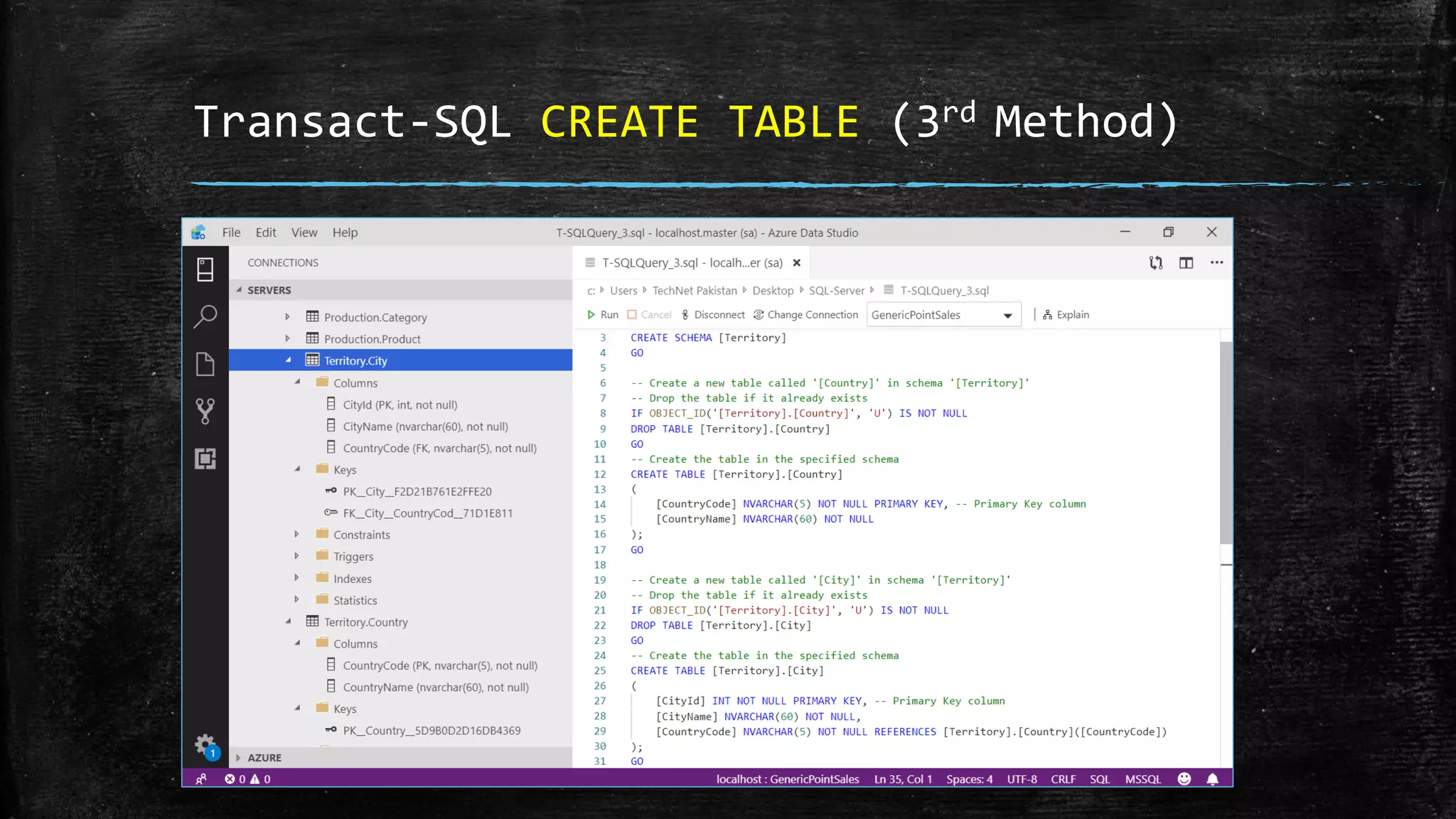
Task: Click localhost : GenericPointSales connection status
Action: click(x=788, y=779)
